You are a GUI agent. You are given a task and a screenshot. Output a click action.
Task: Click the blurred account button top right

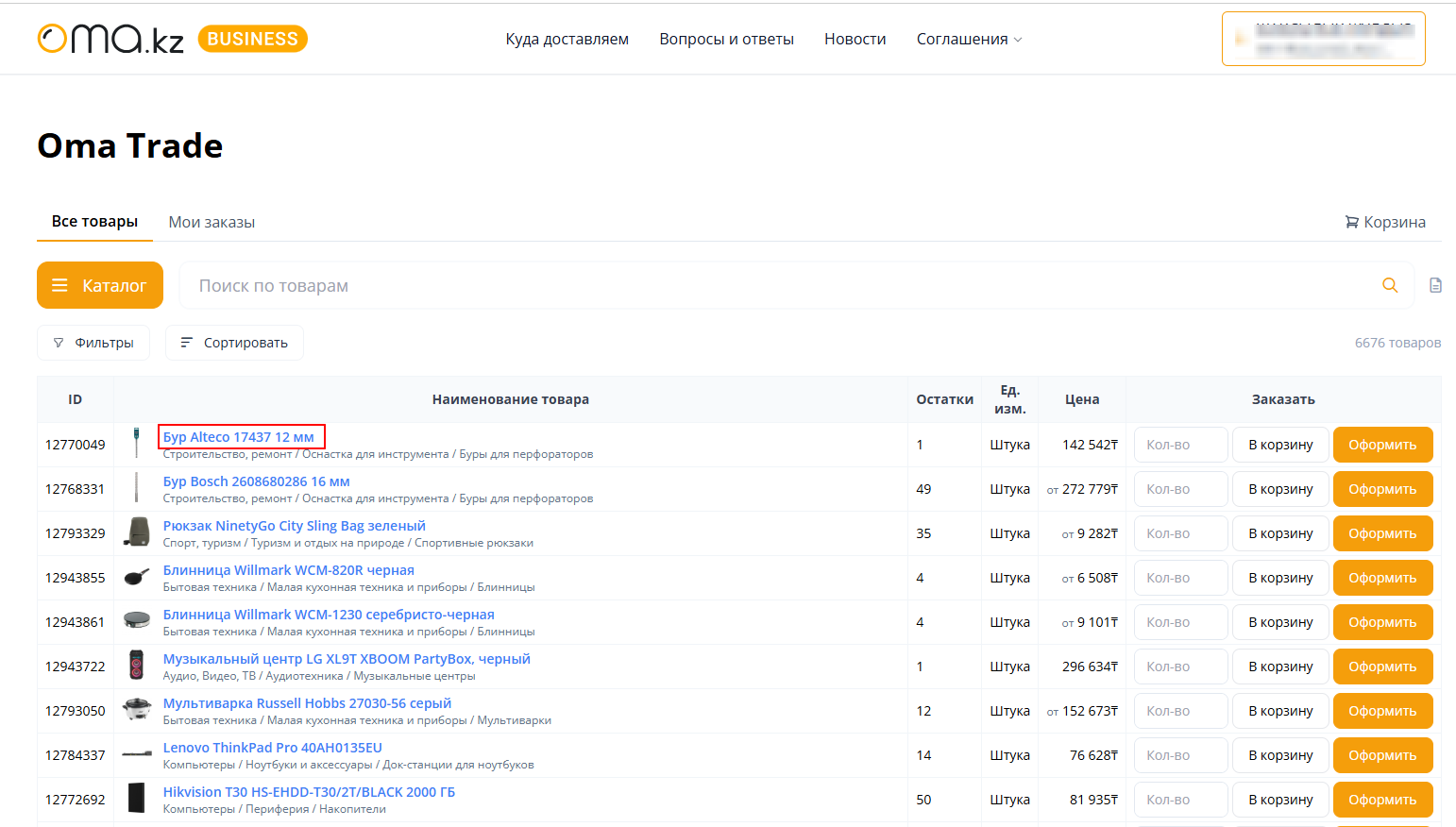click(1323, 39)
